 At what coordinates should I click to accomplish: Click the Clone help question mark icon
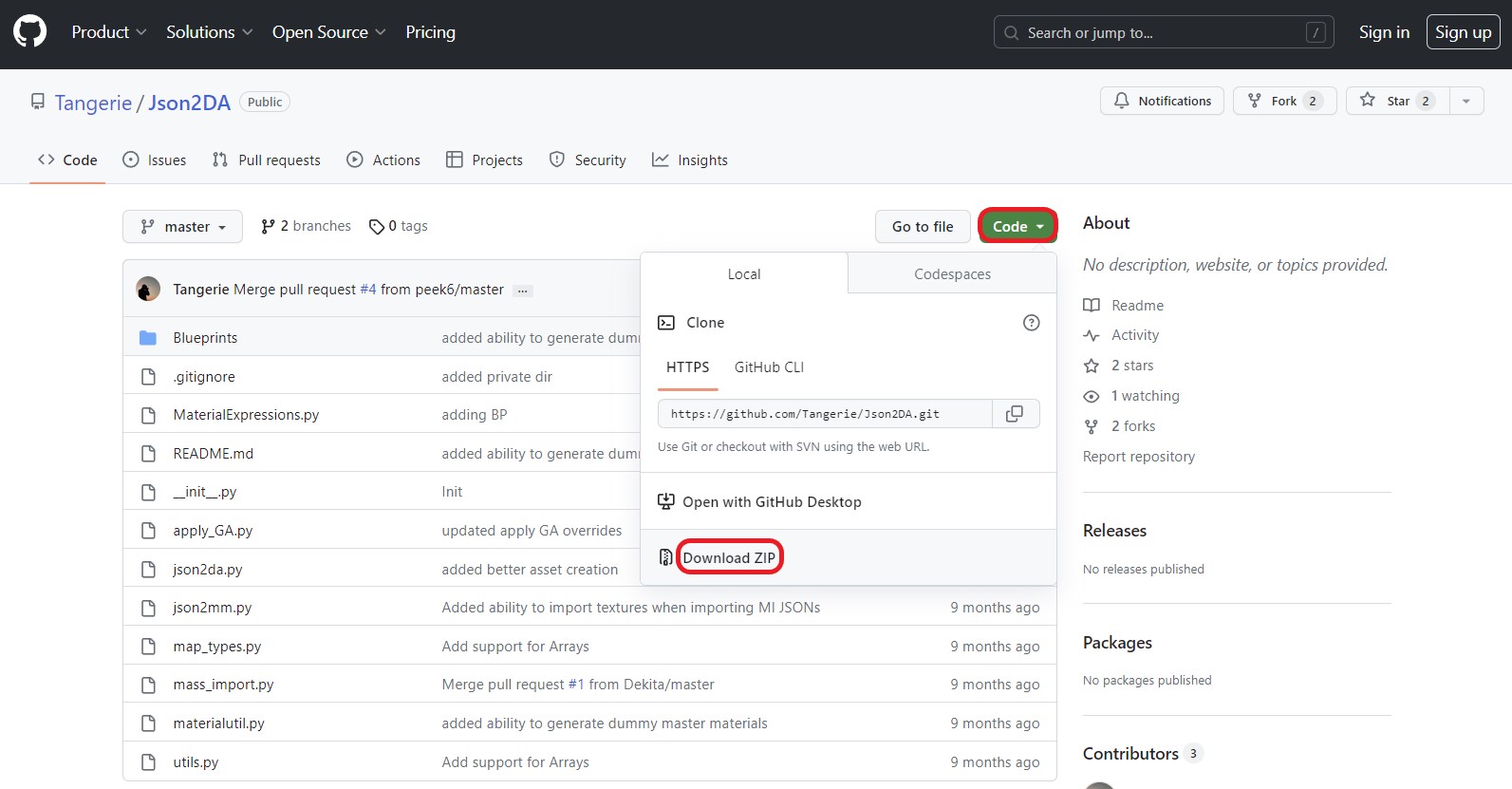pos(1031,323)
